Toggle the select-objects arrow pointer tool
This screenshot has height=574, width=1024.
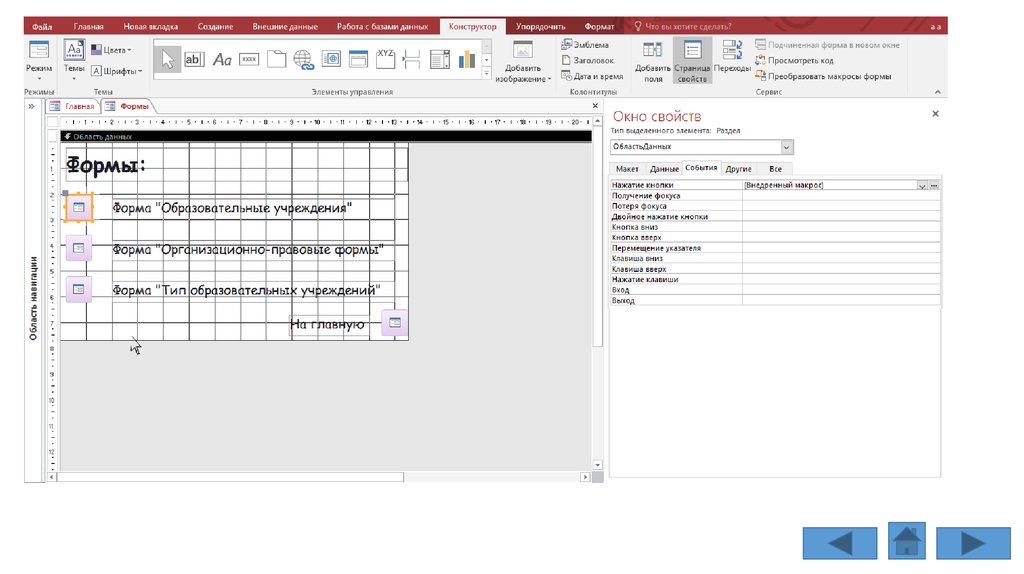pyautogui.click(x=167, y=60)
